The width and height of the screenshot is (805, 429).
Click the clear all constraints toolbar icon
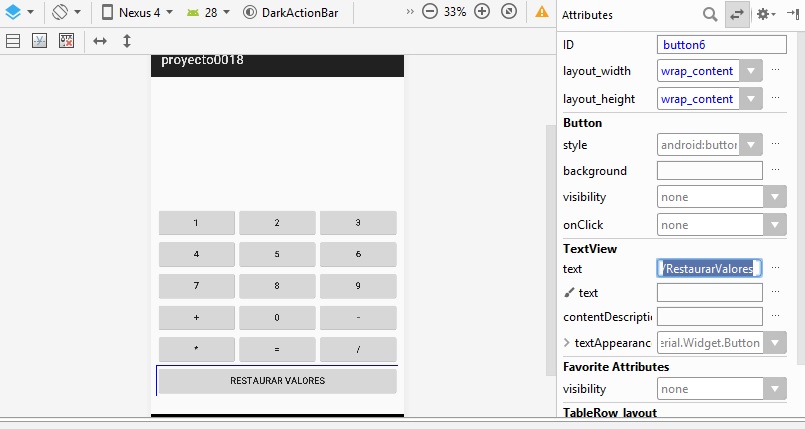tap(66, 41)
